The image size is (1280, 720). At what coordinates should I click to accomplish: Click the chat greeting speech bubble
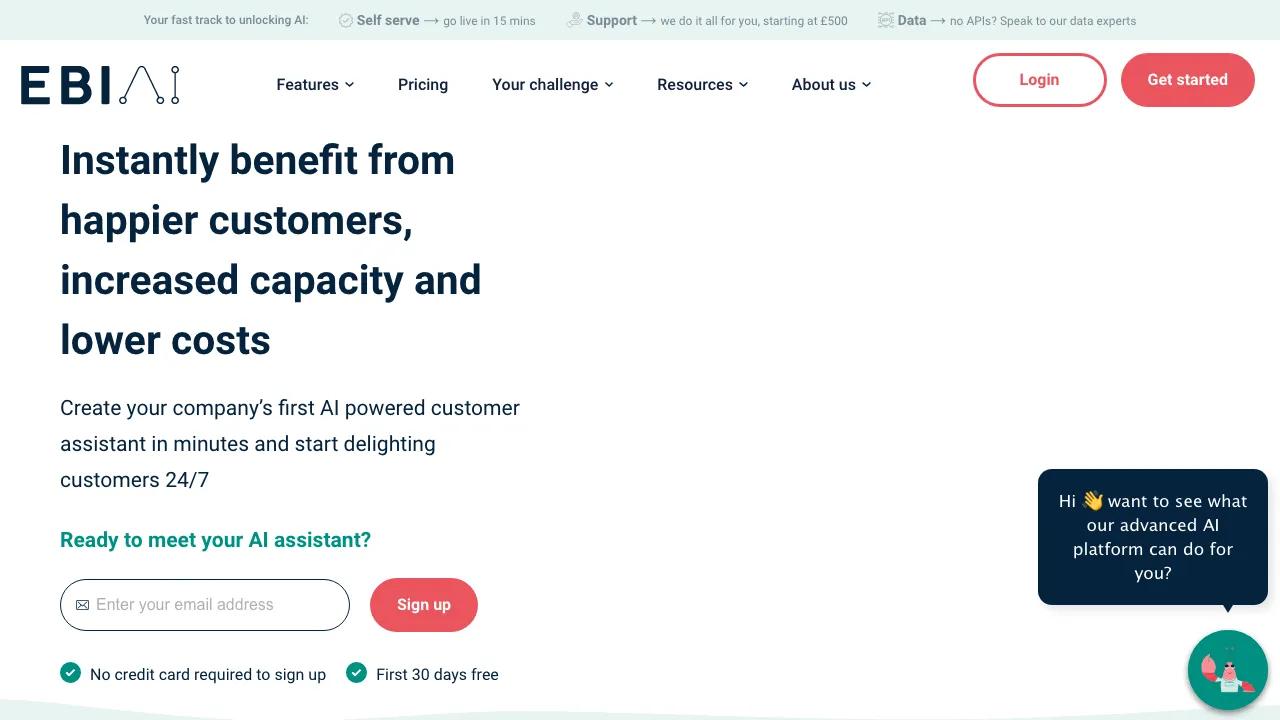(x=1152, y=537)
